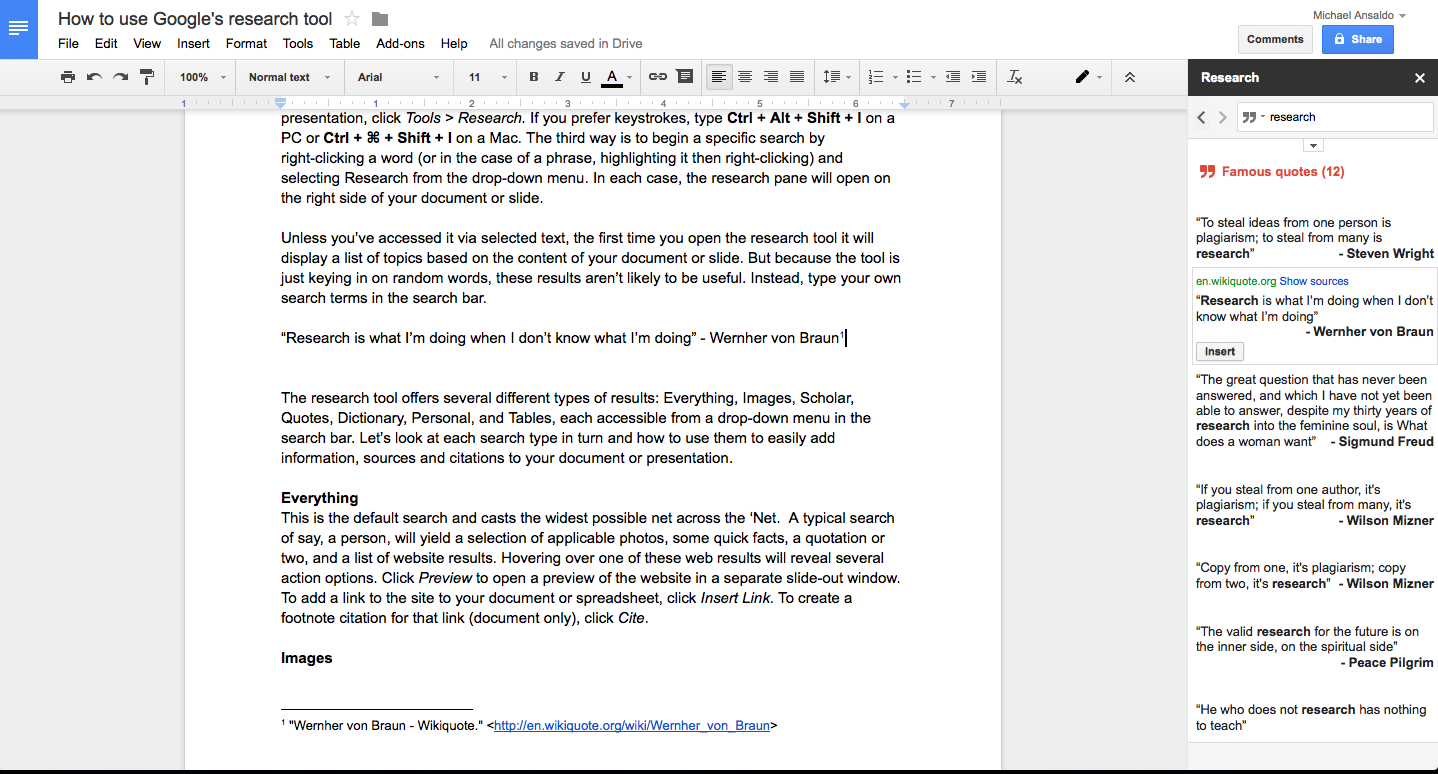The image size is (1438, 774).
Task: Apply a bulleted list
Action: pyautogui.click(x=913, y=77)
